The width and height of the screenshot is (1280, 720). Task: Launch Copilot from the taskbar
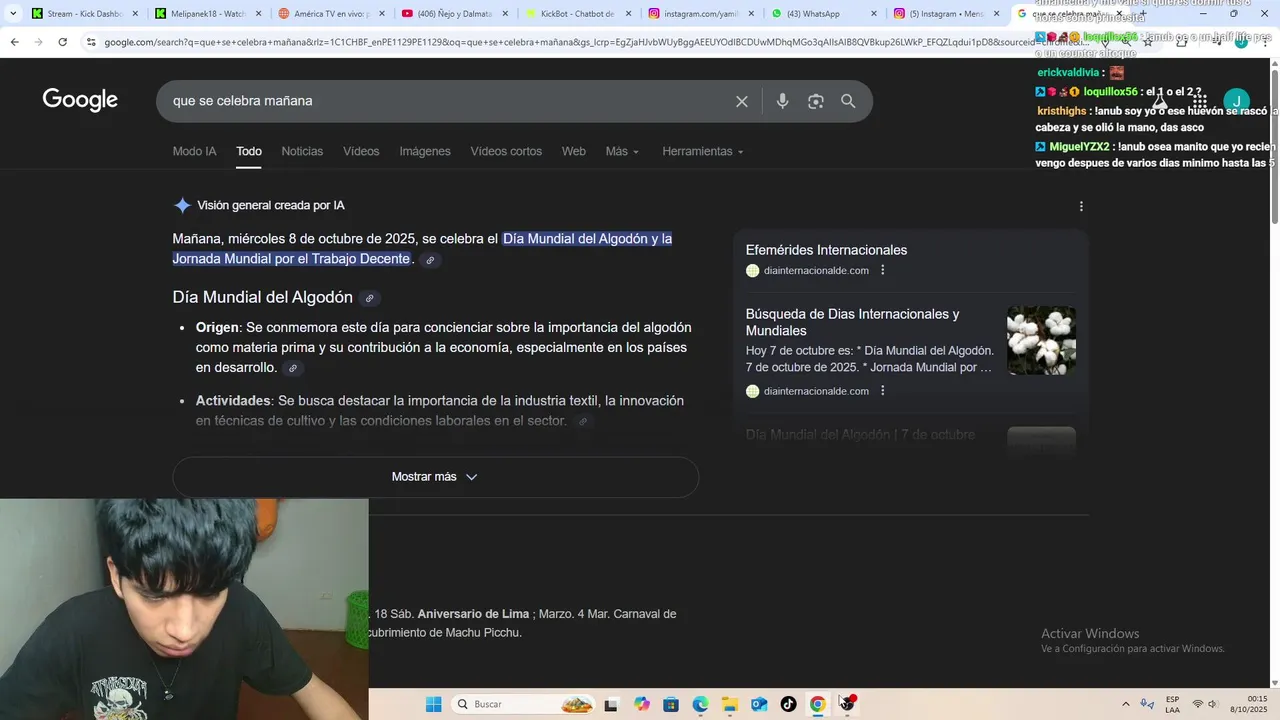(641, 704)
